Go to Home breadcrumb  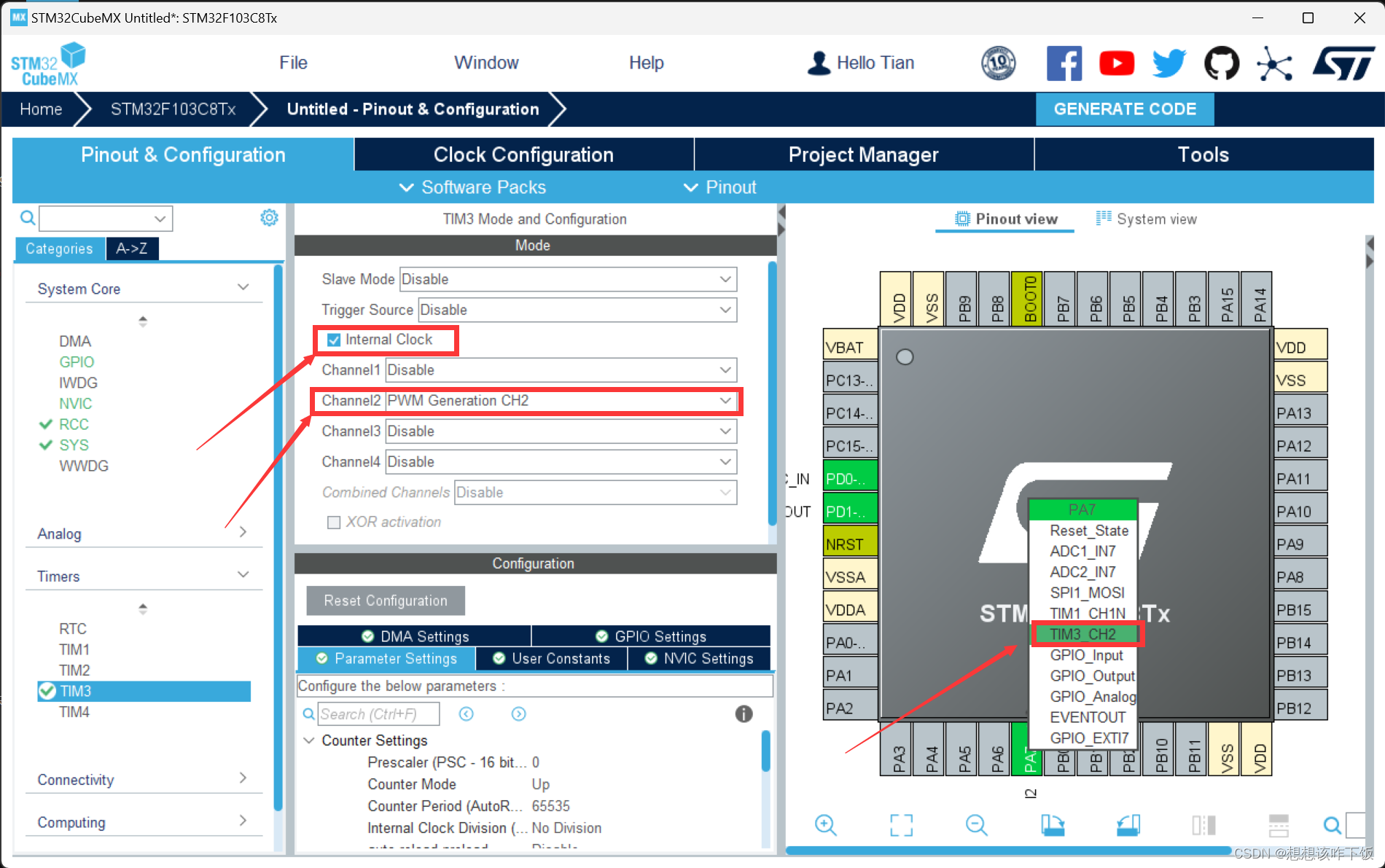[41, 109]
